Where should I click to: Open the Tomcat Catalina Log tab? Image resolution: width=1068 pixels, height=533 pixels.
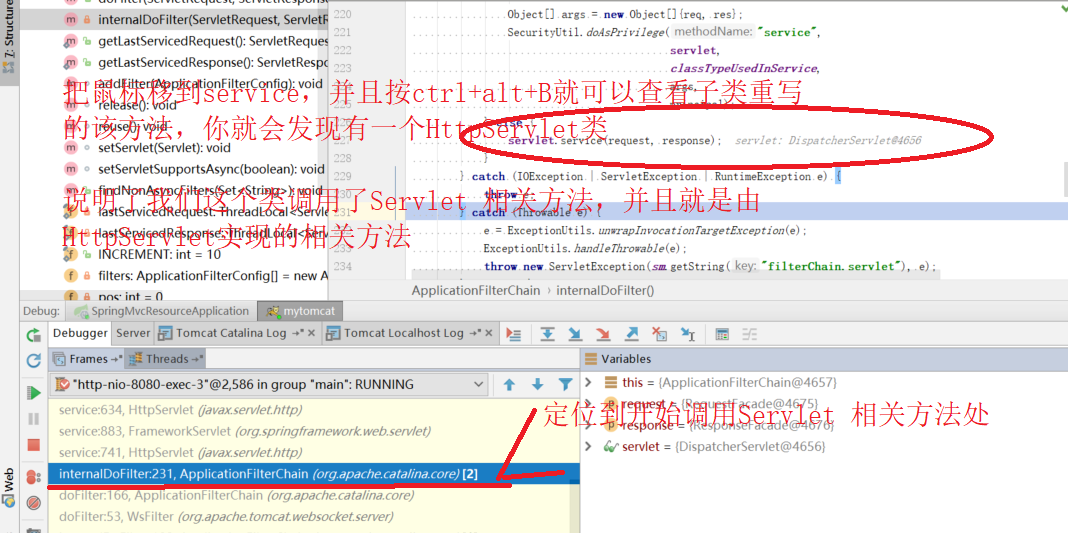tap(237, 333)
